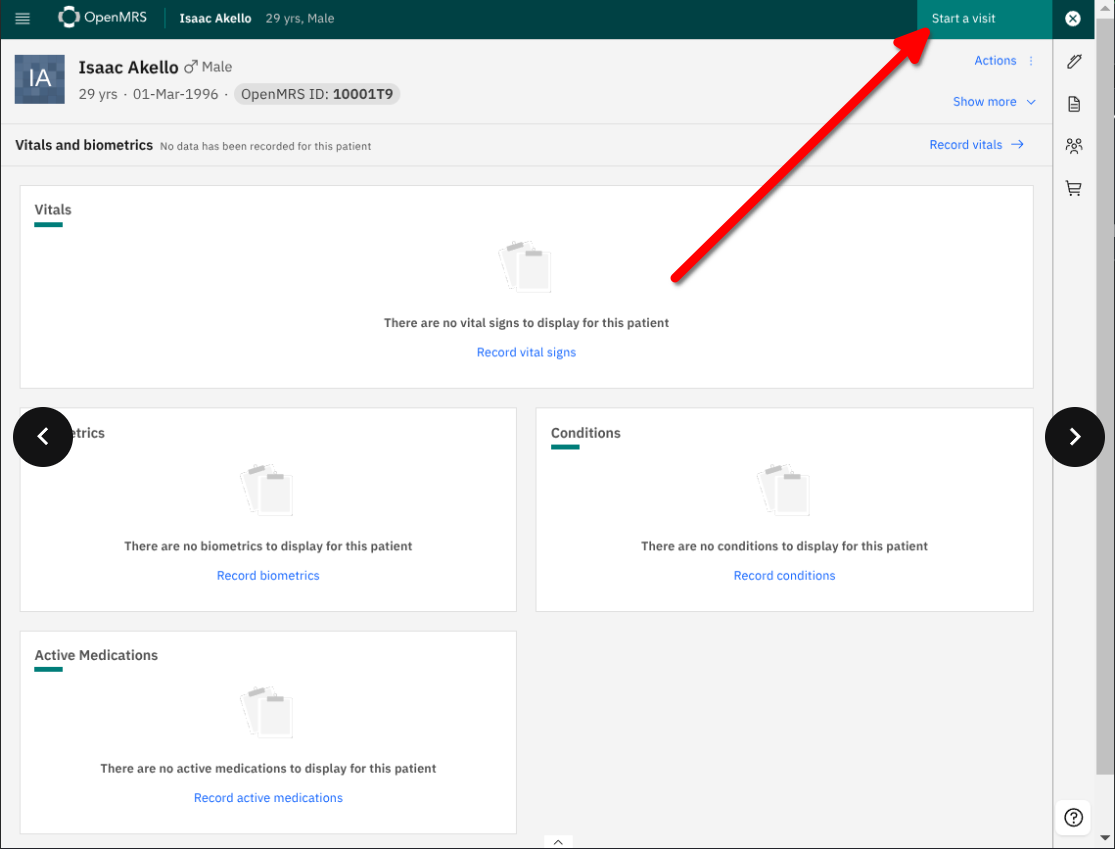This screenshot has height=849, width=1115.
Task: Open the help question mark icon
Action: pos(1073,817)
